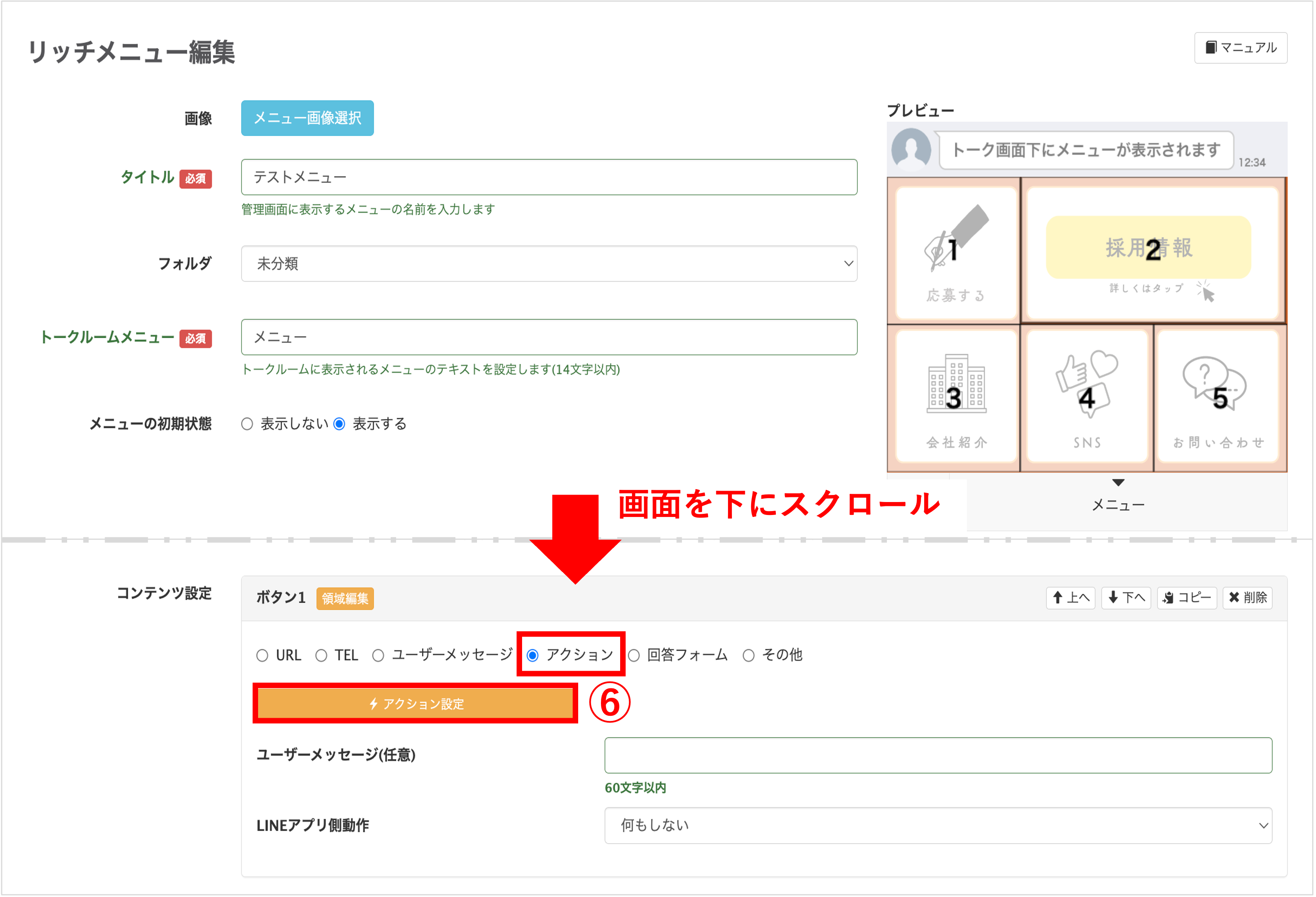The image size is (1316, 897).
Task: Click the アクション設定 button
Action: coord(416,704)
